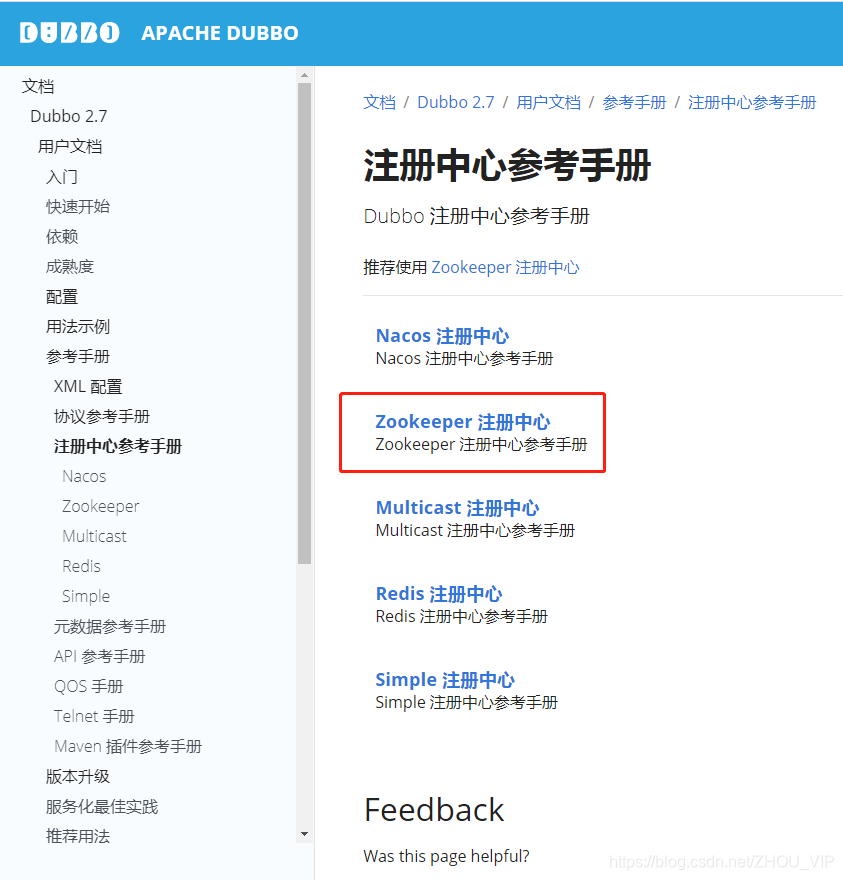843x880 pixels.
Task: Click 文档 breadcrumb link
Action: click(379, 102)
